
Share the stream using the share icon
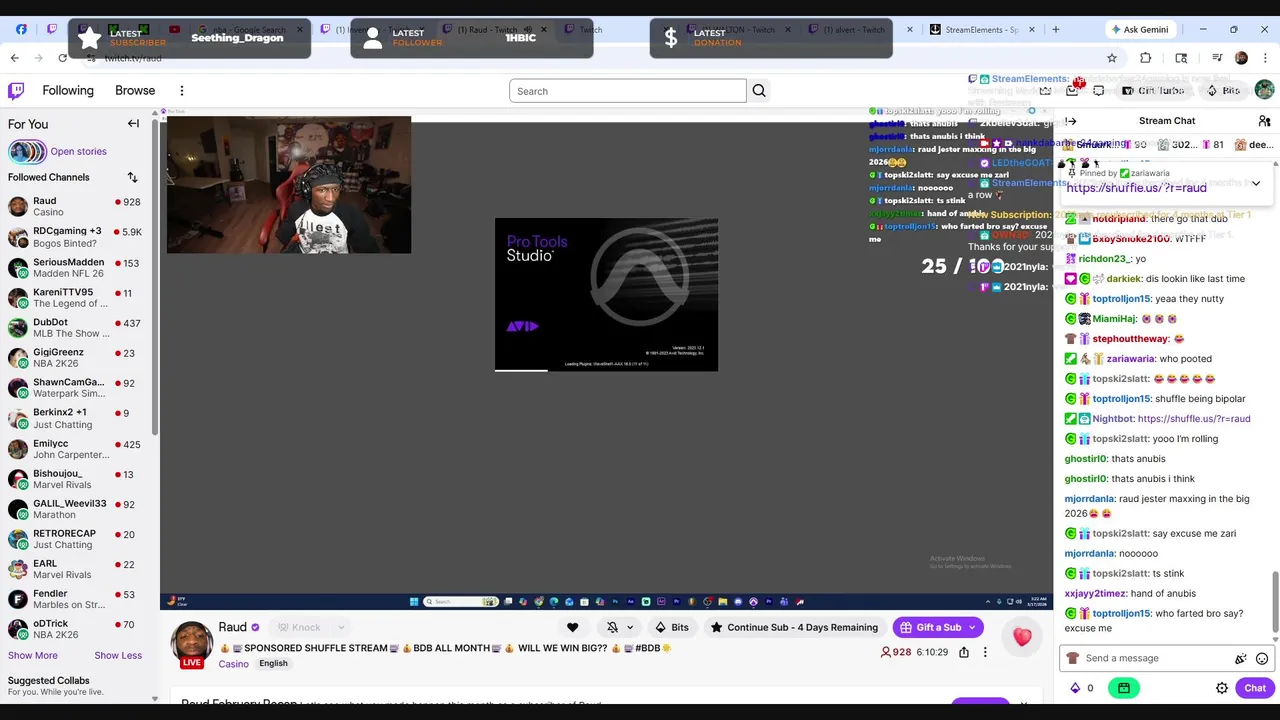click(x=964, y=652)
